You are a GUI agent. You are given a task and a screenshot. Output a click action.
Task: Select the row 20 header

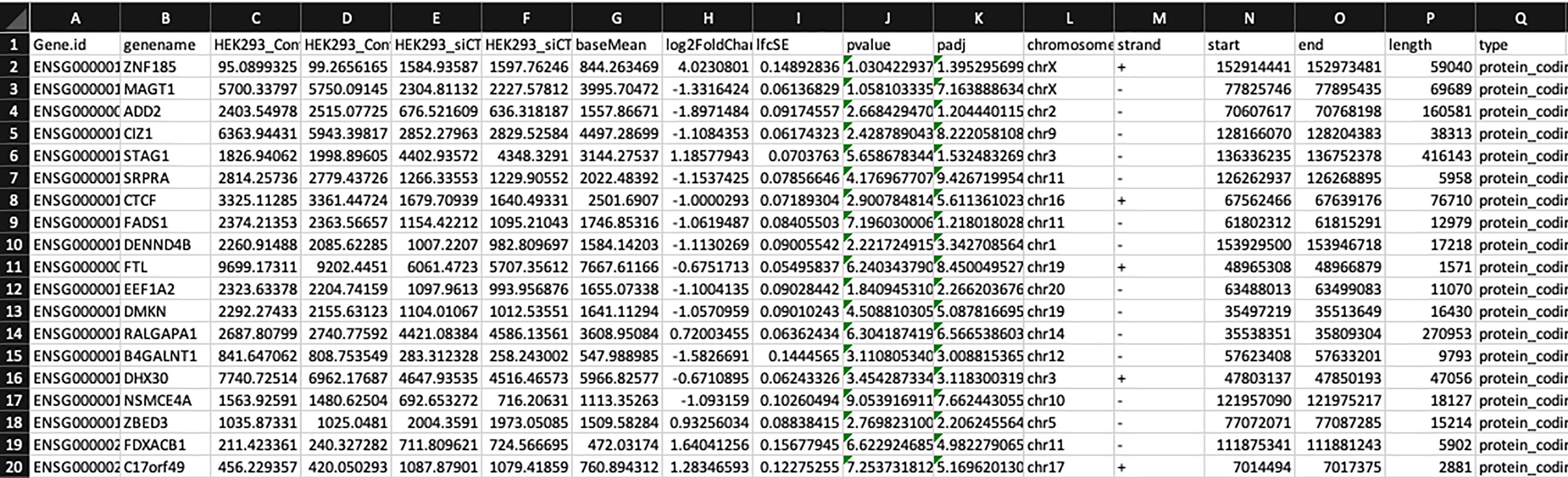click(14, 467)
